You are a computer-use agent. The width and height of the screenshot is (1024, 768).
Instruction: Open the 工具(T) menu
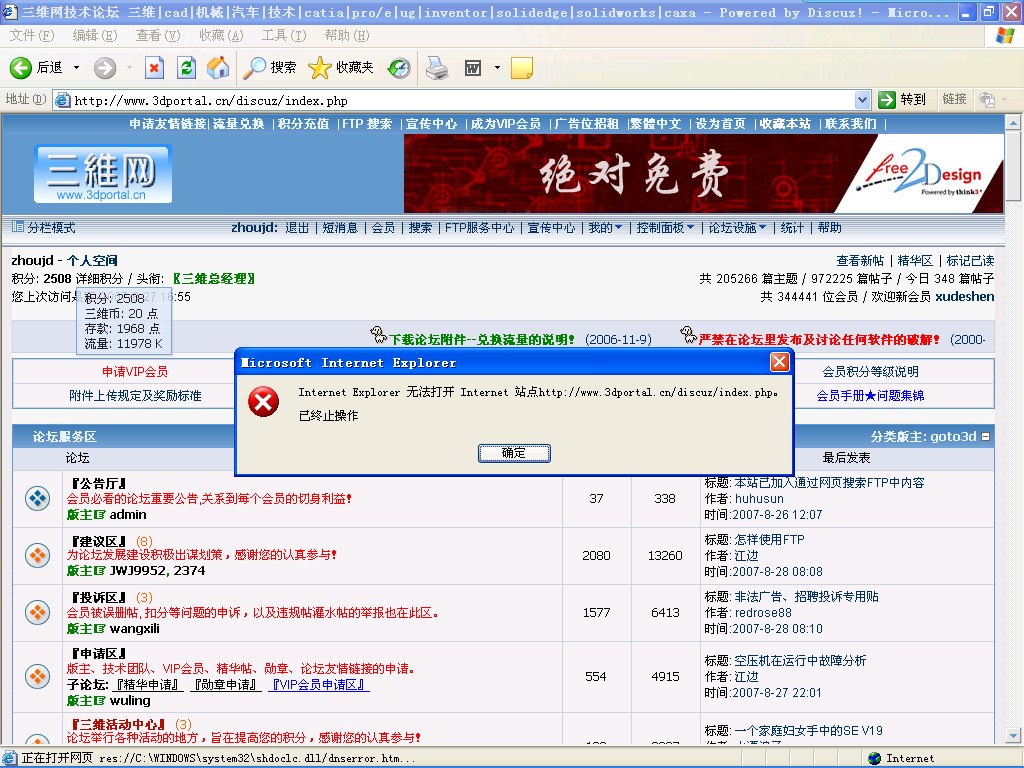pos(283,35)
